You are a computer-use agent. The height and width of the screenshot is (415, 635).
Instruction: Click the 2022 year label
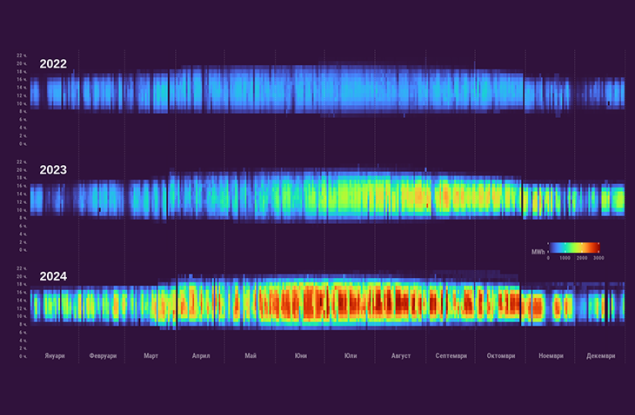[53, 64]
